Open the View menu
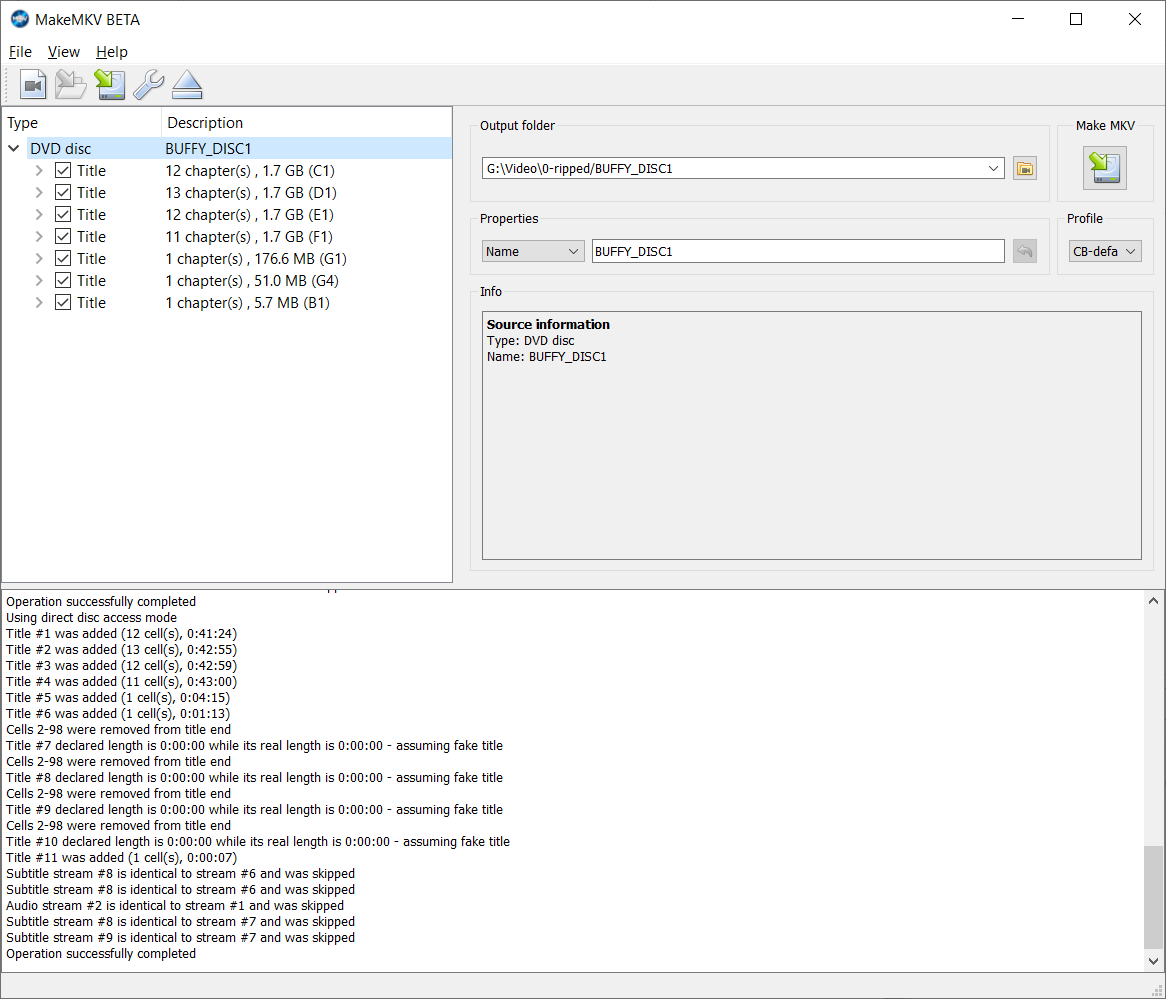This screenshot has width=1166, height=999. coord(64,52)
